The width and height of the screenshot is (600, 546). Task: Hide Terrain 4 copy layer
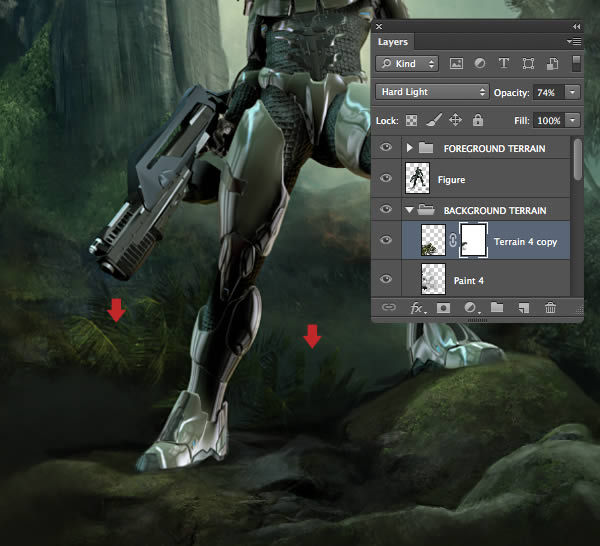[386, 240]
